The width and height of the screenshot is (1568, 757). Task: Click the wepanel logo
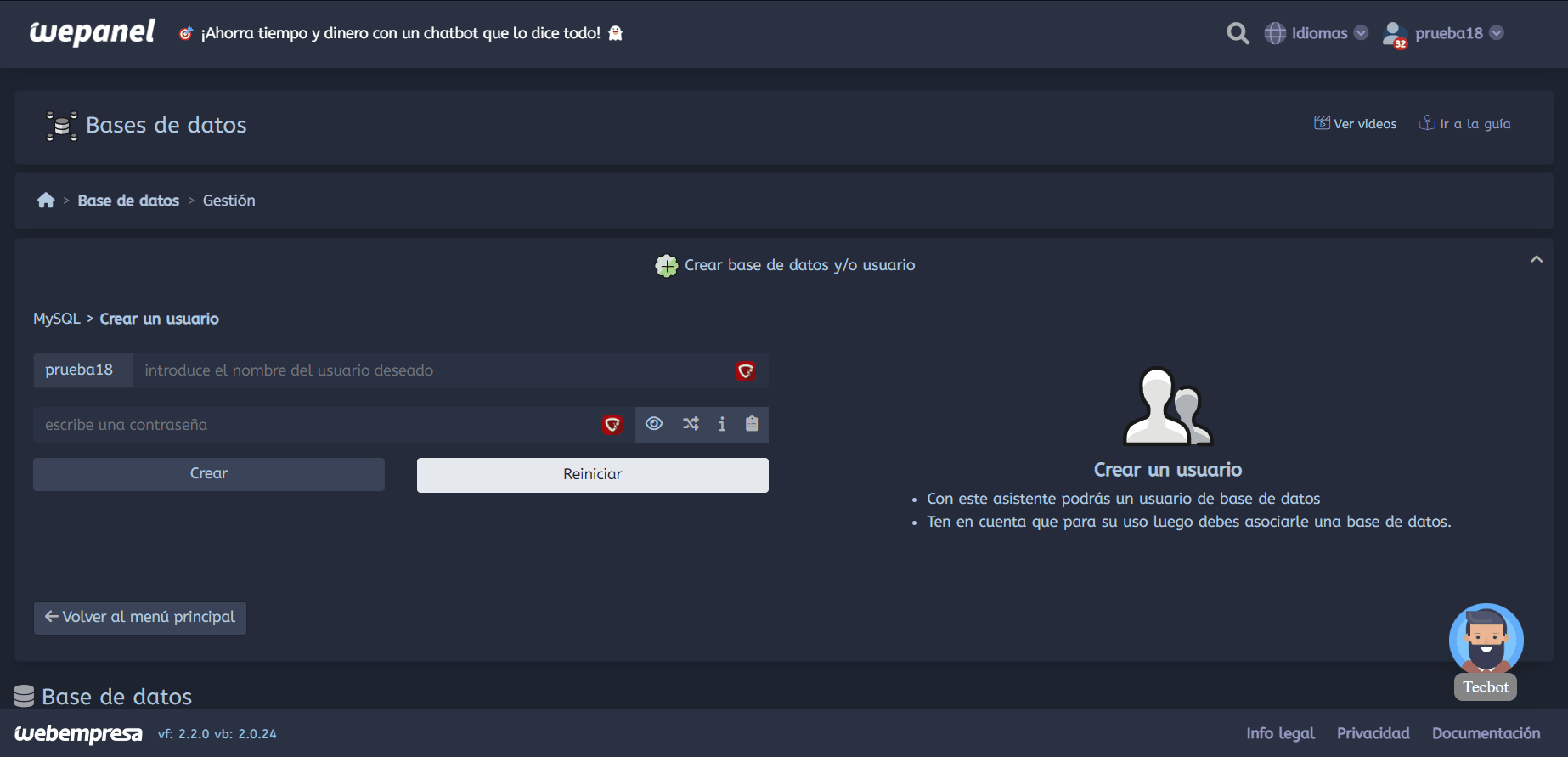(x=93, y=32)
